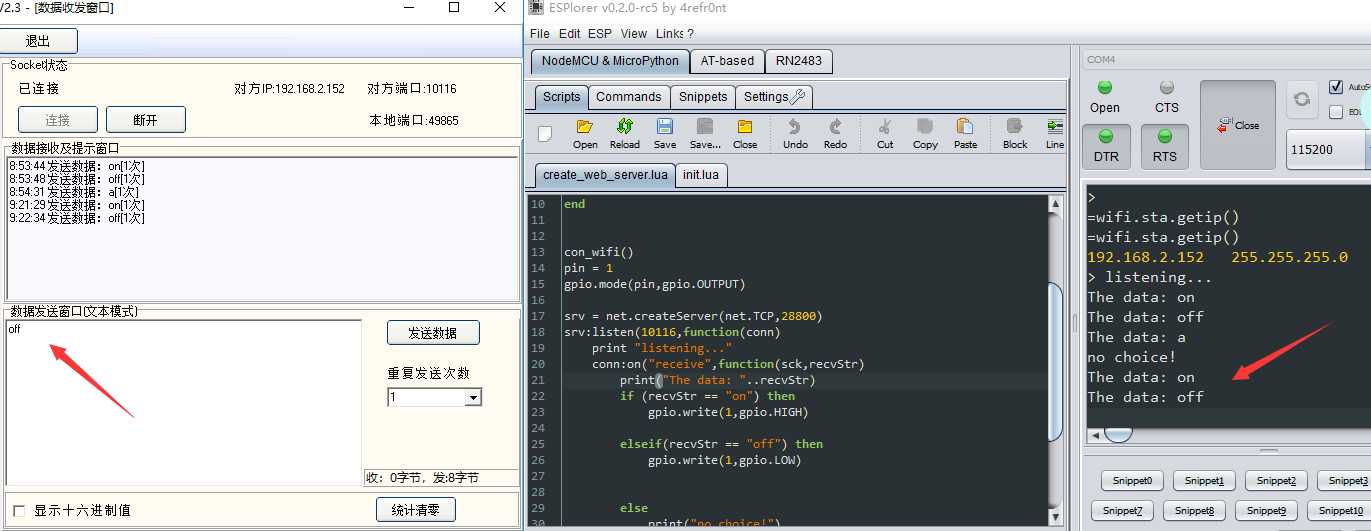Select the Snippets tab
The image size is (1371, 531).
703,97
